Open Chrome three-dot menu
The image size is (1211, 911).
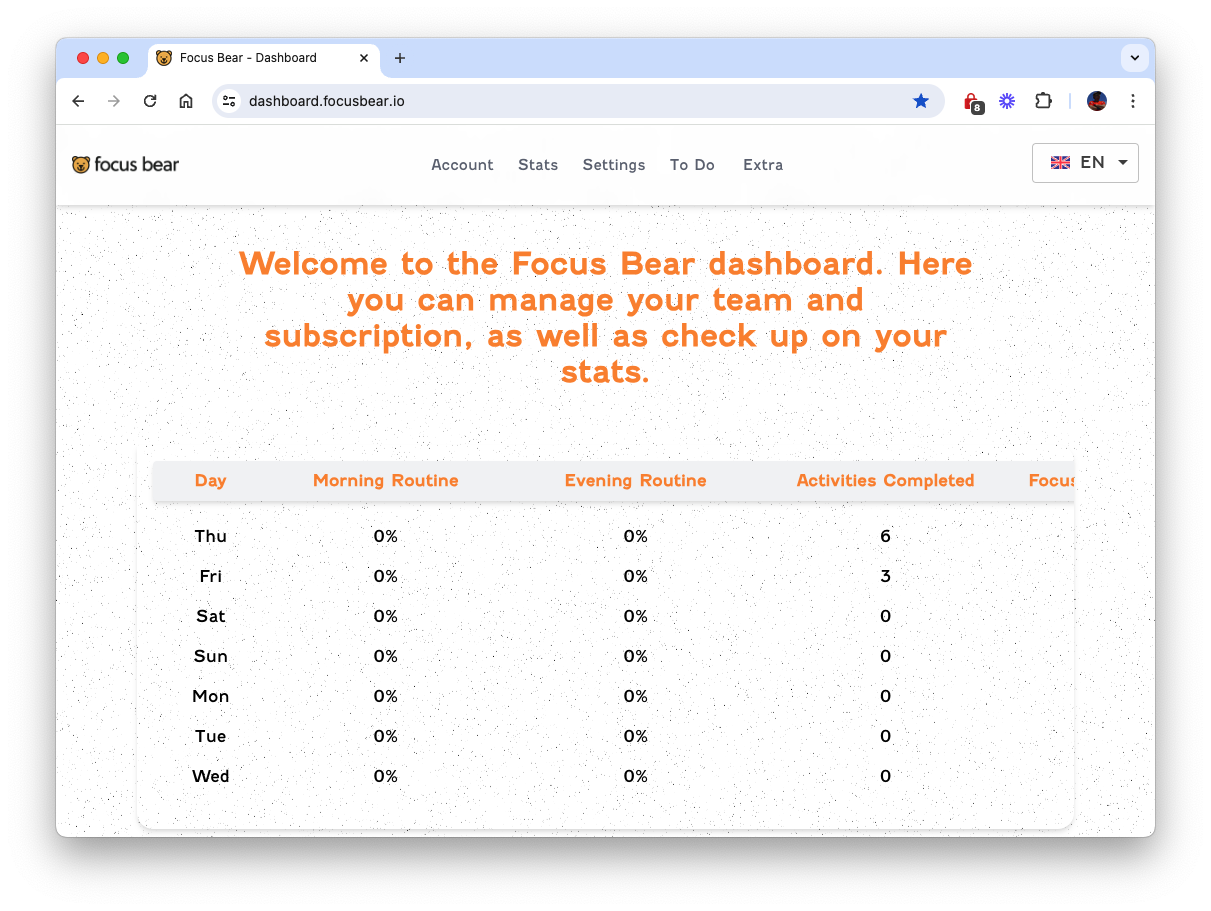coord(1133,101)
